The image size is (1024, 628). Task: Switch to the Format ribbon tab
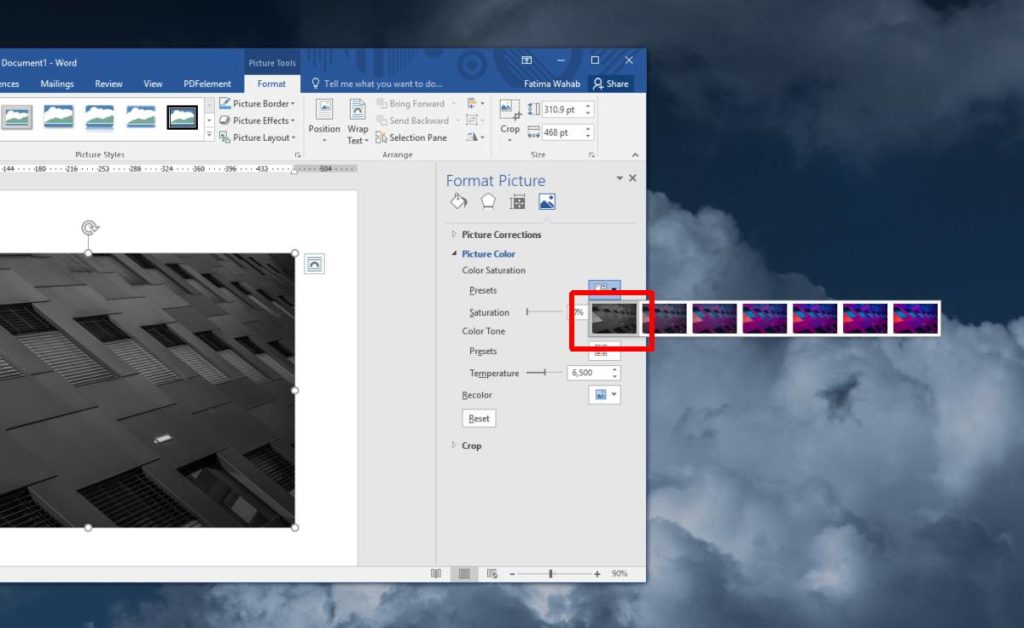coord(271,84)
